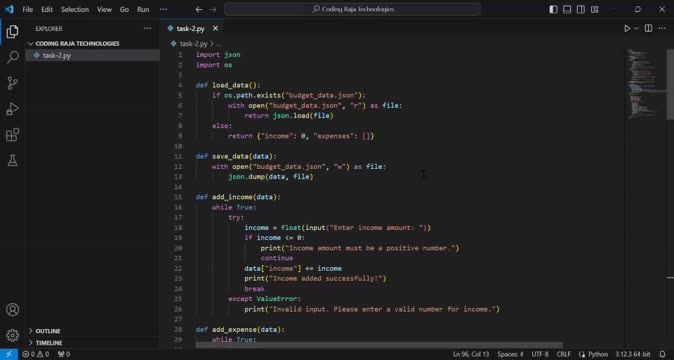Screen dimensions: 674x360
Task: Open the View menu
Action: [104, 9]
